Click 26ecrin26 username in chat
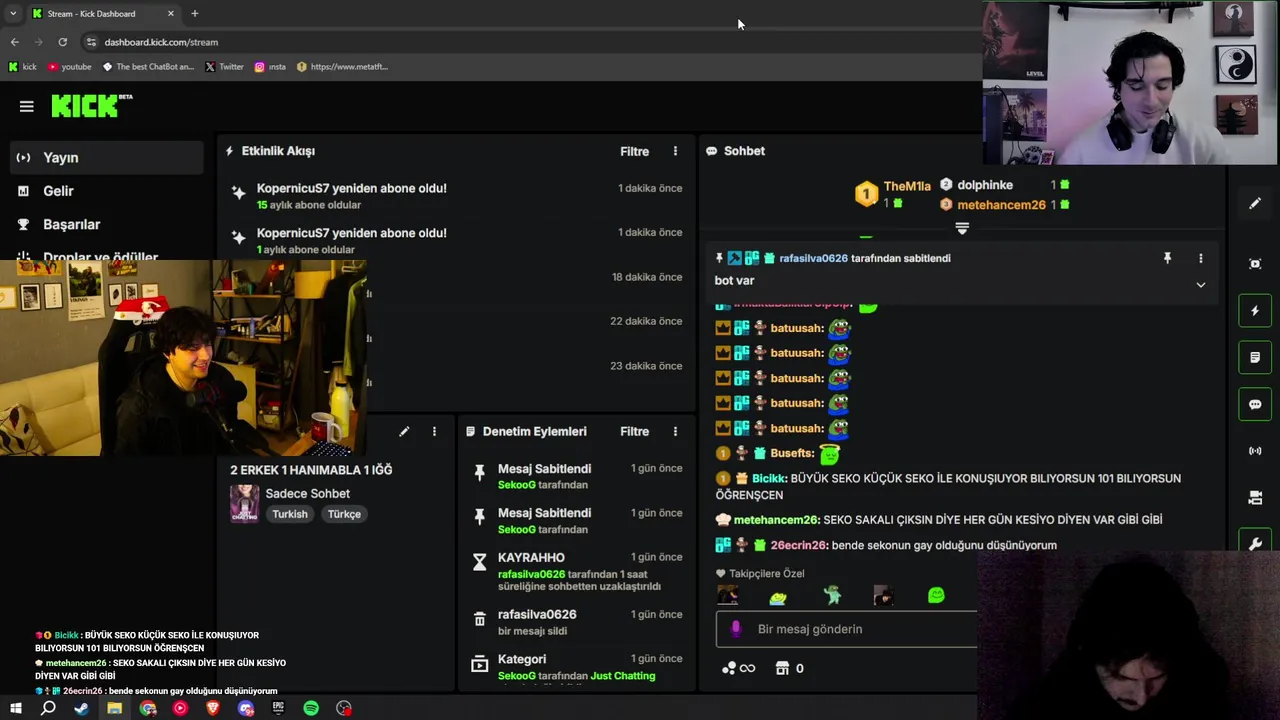Screen dimensions: 1280x720 (x=798, y=546)
